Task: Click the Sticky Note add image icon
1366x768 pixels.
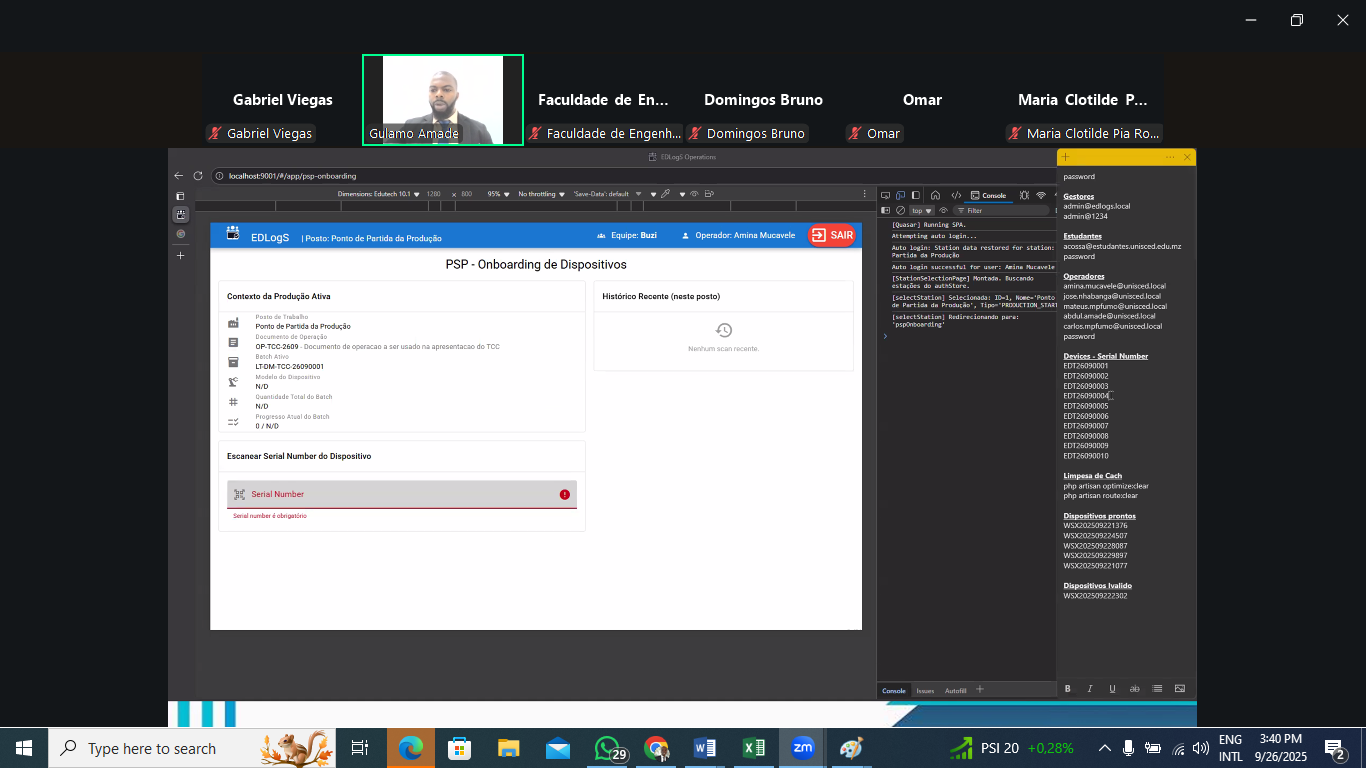Action: 1179,688
